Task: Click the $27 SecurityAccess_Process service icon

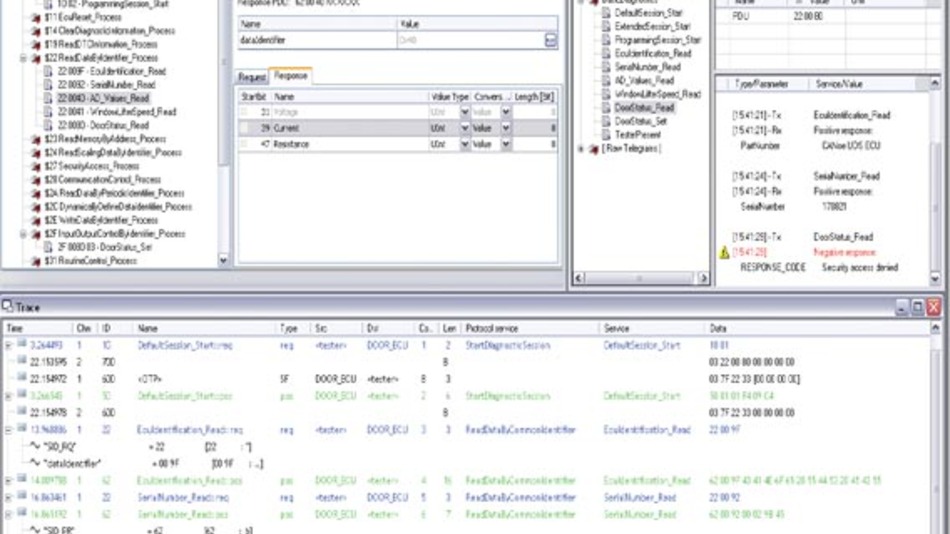Action: click(x=37, y=166)
